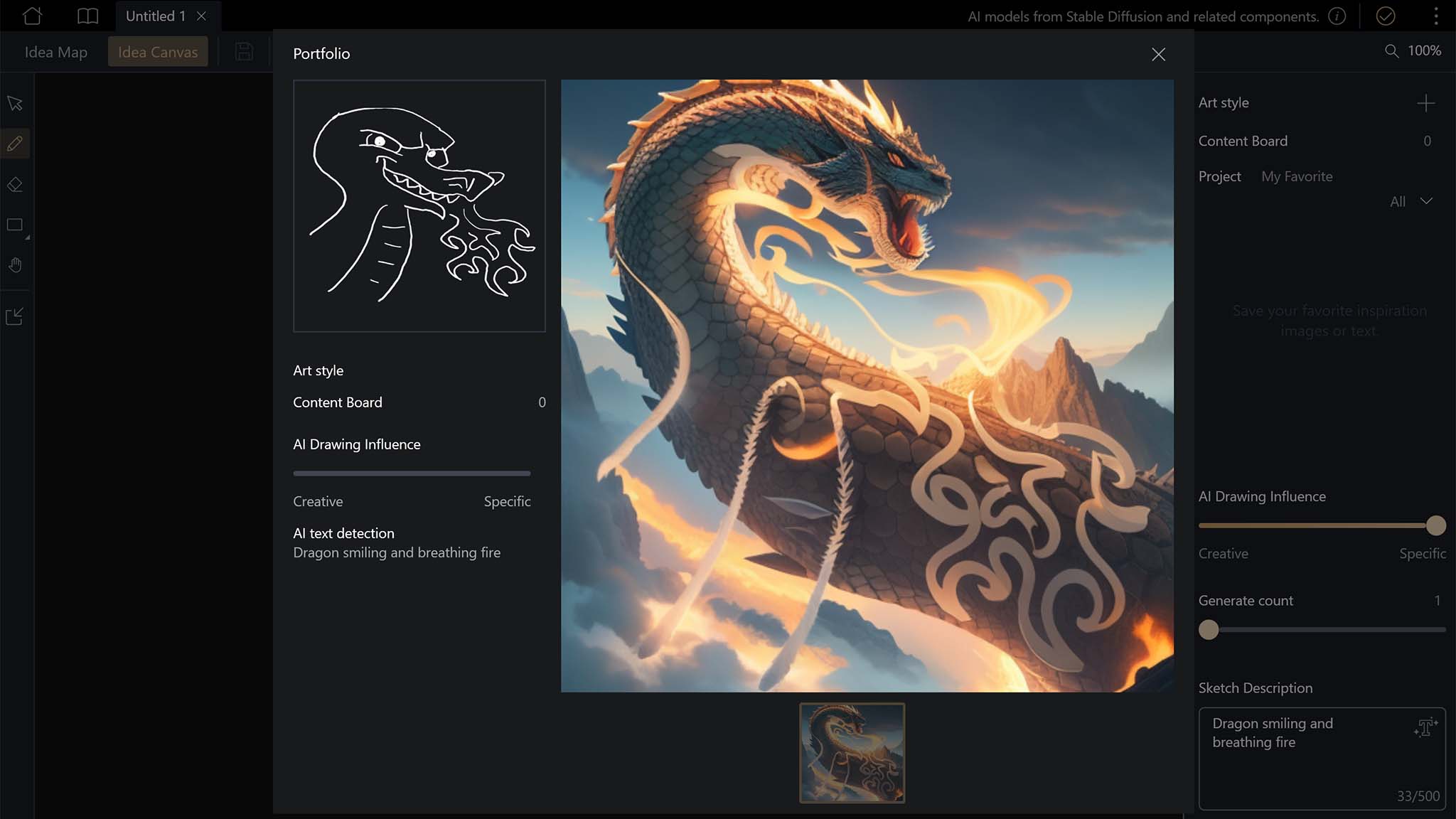Click Help icon in title bar

(1337, 16)
